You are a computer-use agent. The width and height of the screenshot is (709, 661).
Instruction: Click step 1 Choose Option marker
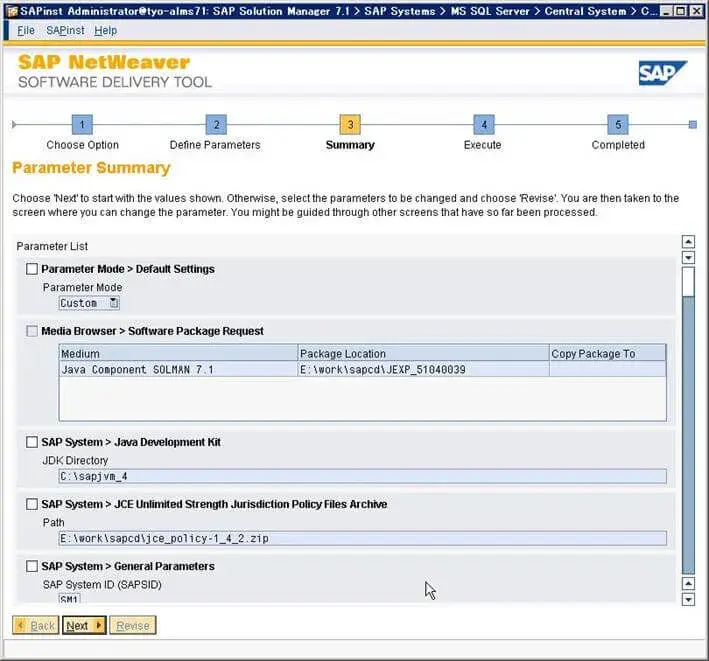pyautogui.click(x=82, y=124)
